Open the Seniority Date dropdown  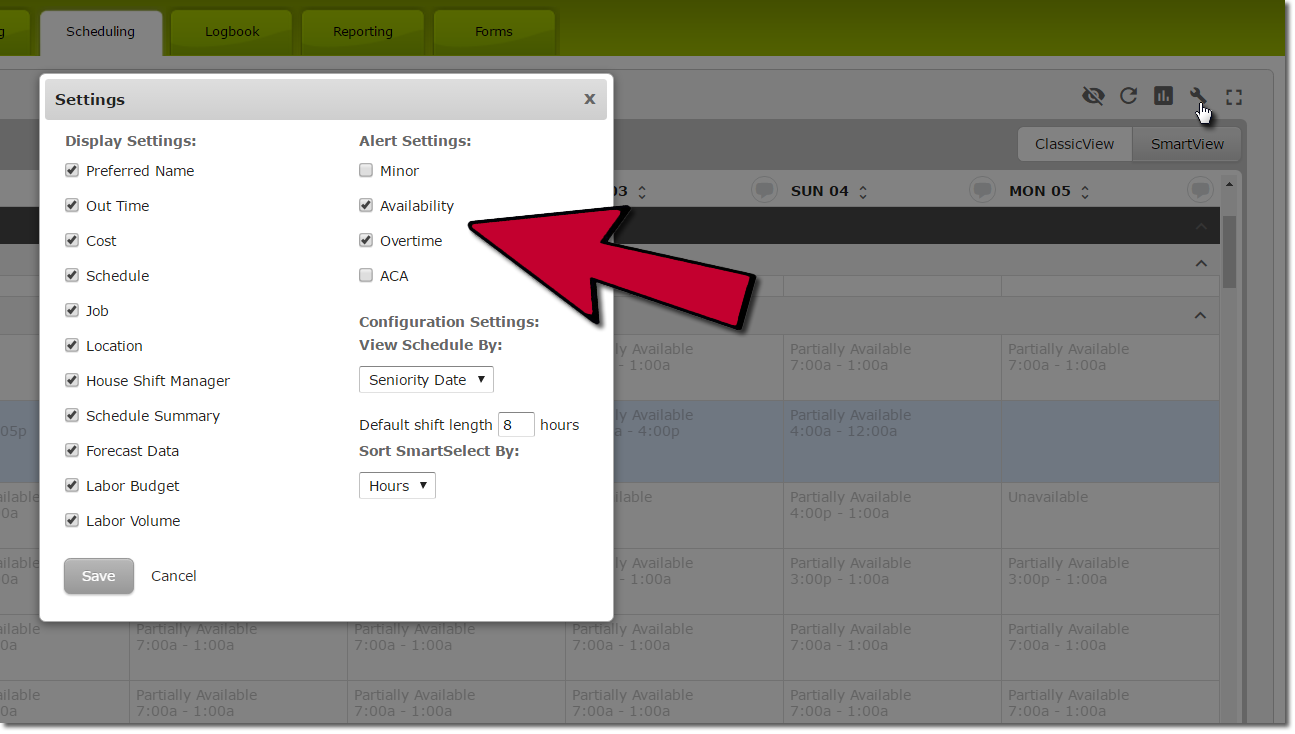coord(425,379)
